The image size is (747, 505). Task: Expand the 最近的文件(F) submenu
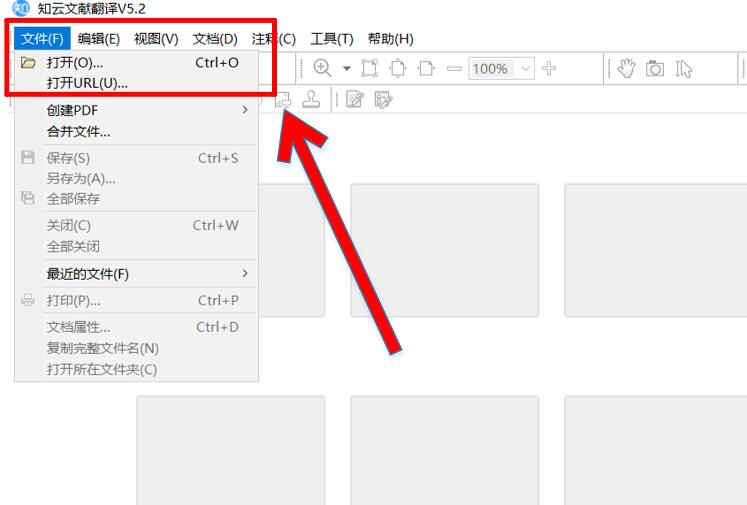pyautogui.click(x=245, y=273)
